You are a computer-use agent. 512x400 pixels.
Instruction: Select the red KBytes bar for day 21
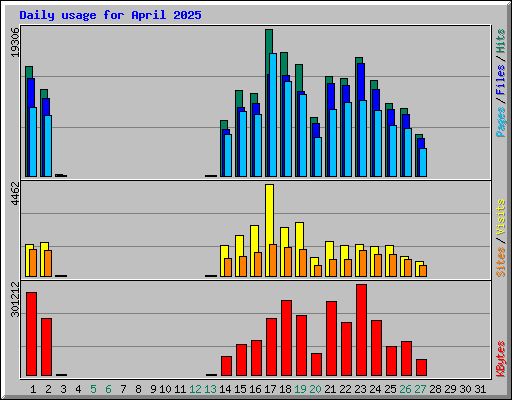331,338
